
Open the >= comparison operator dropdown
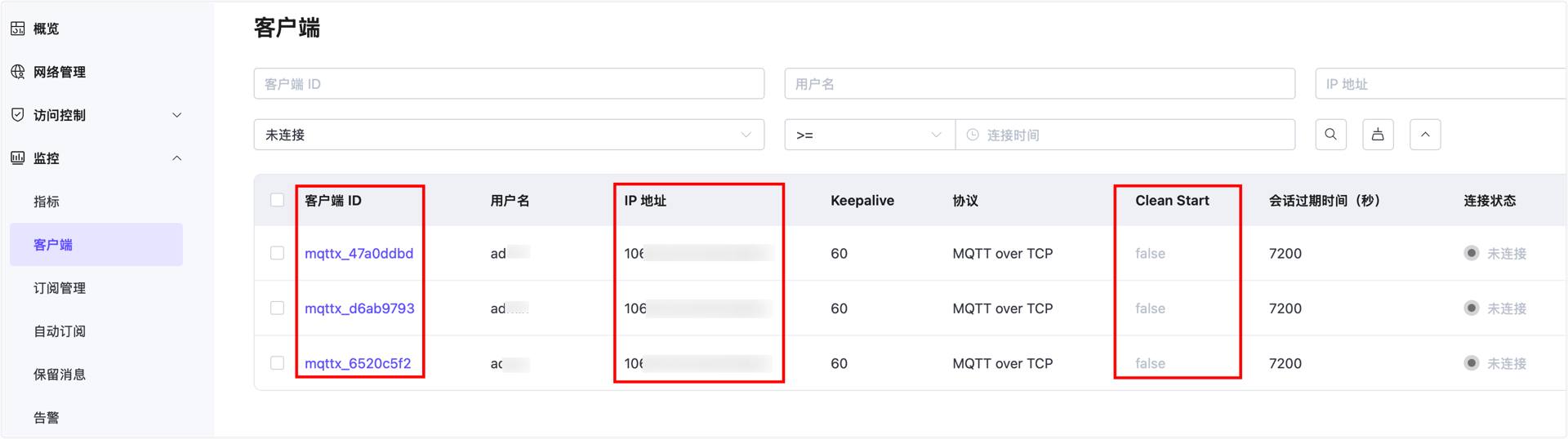tap(870, 135)
